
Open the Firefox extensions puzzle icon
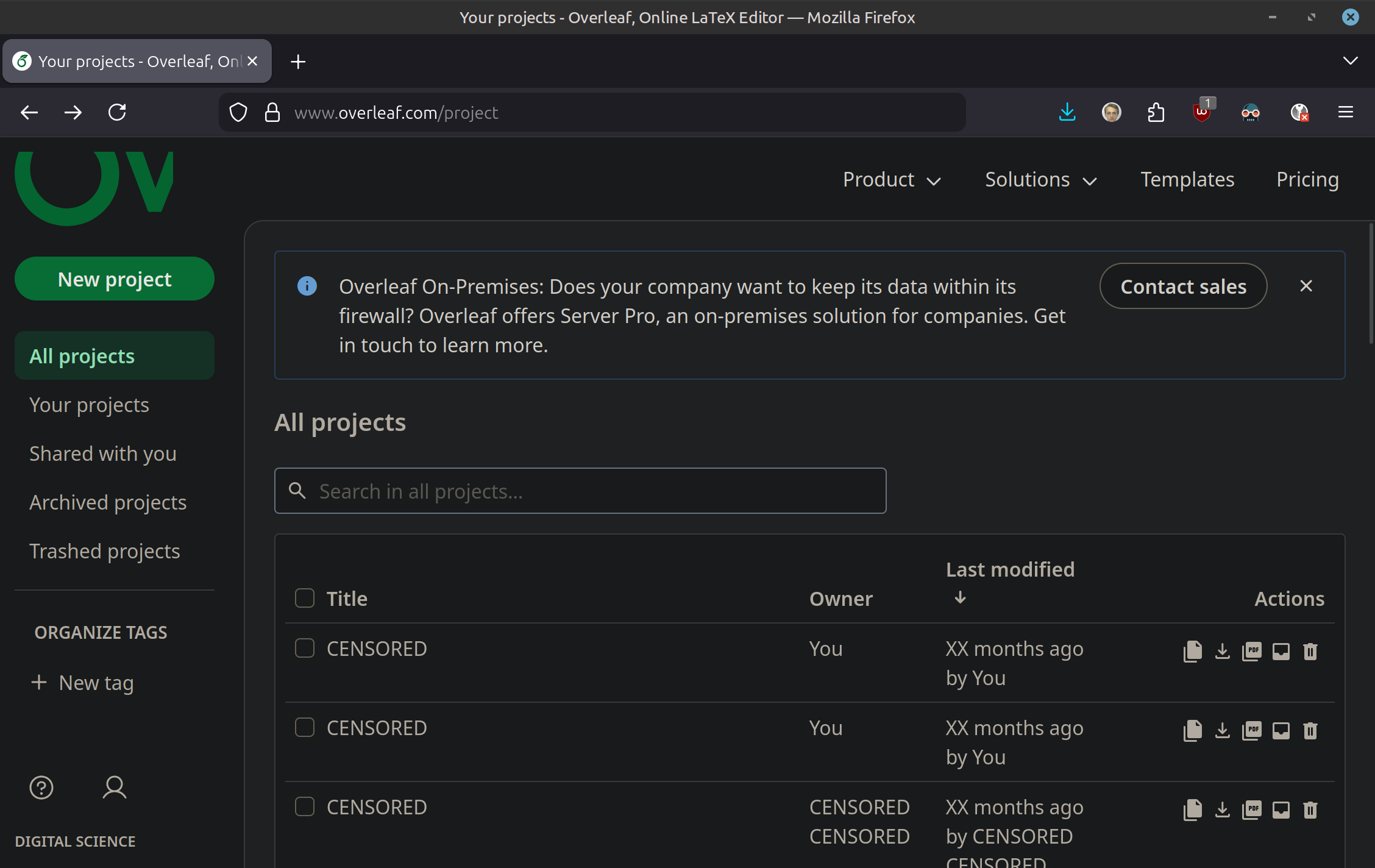(x=1156, y=112)
